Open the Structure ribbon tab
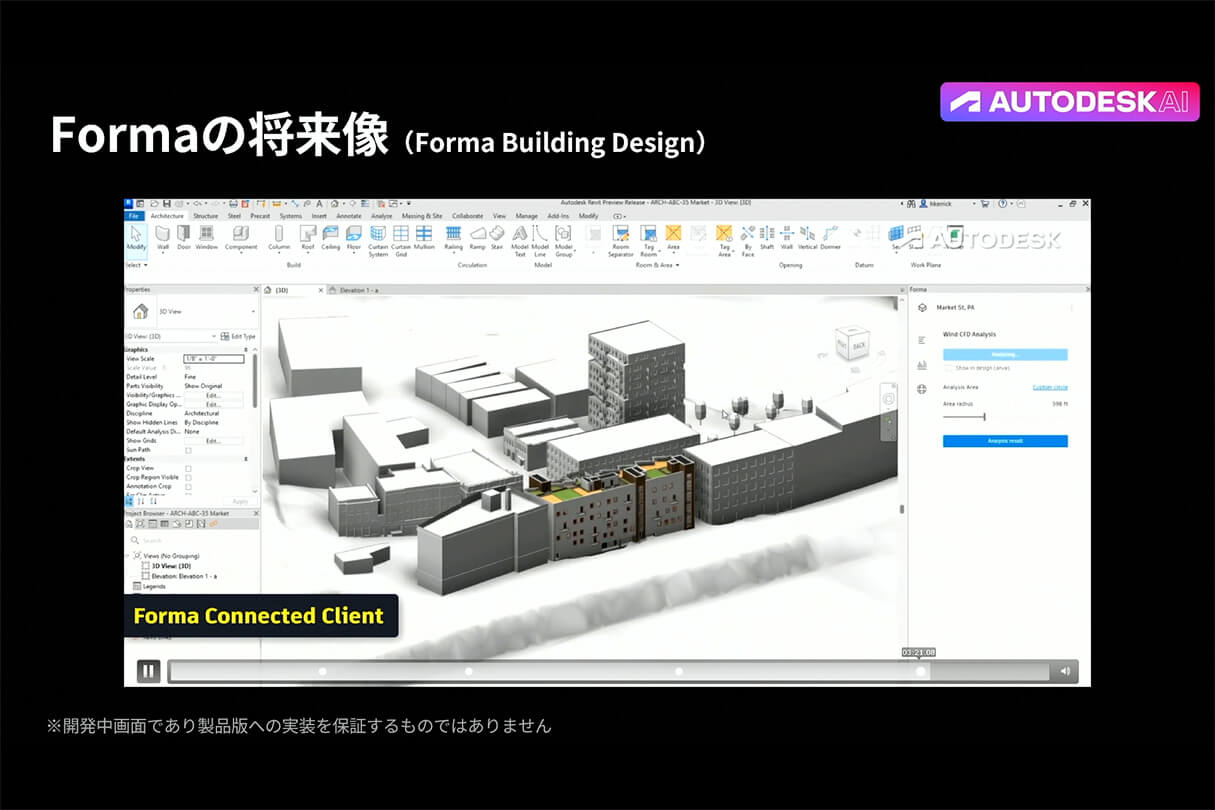The height and width of the screenshot is (810, 1215). (205, 216)
